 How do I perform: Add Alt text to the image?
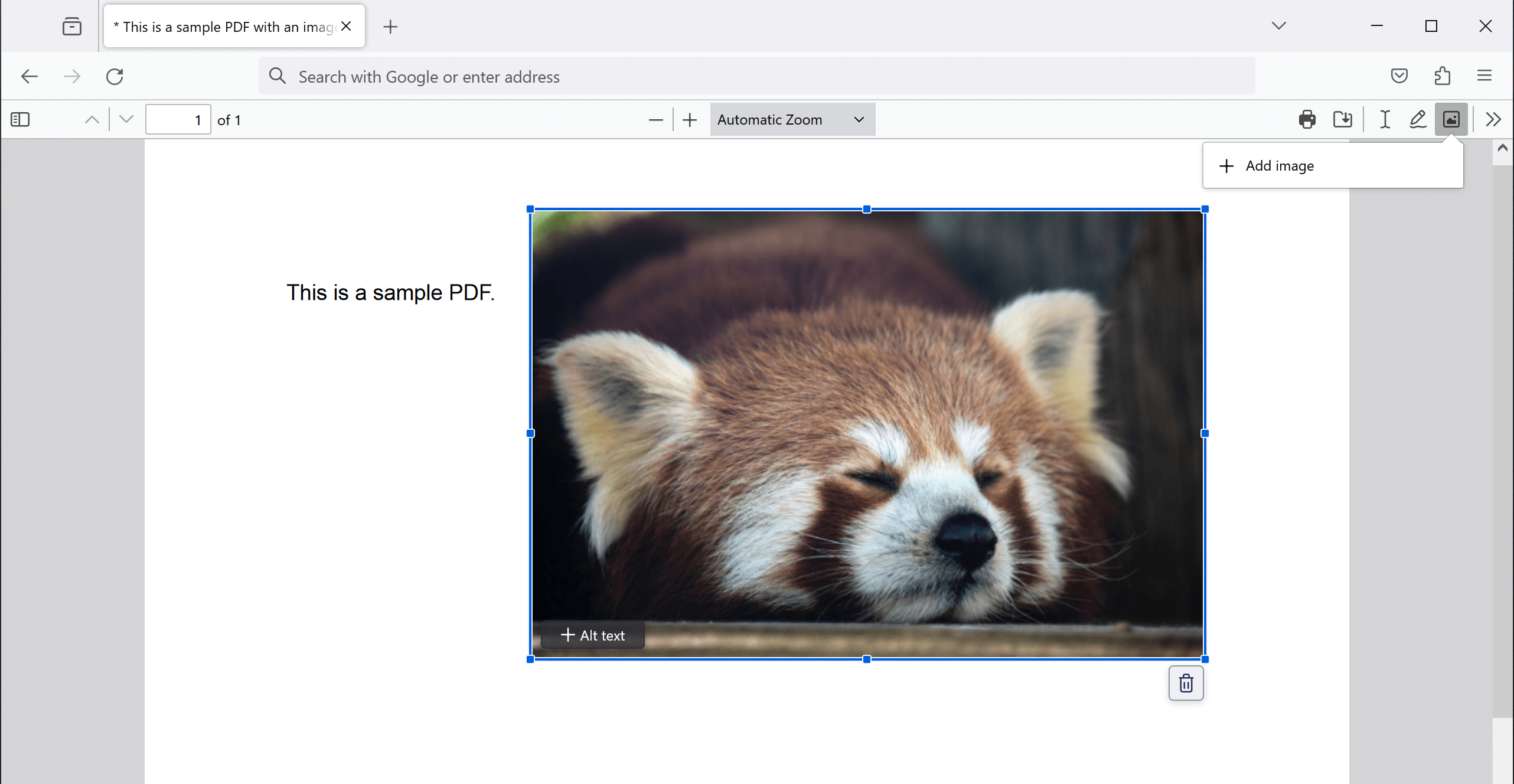coord(592,635)
